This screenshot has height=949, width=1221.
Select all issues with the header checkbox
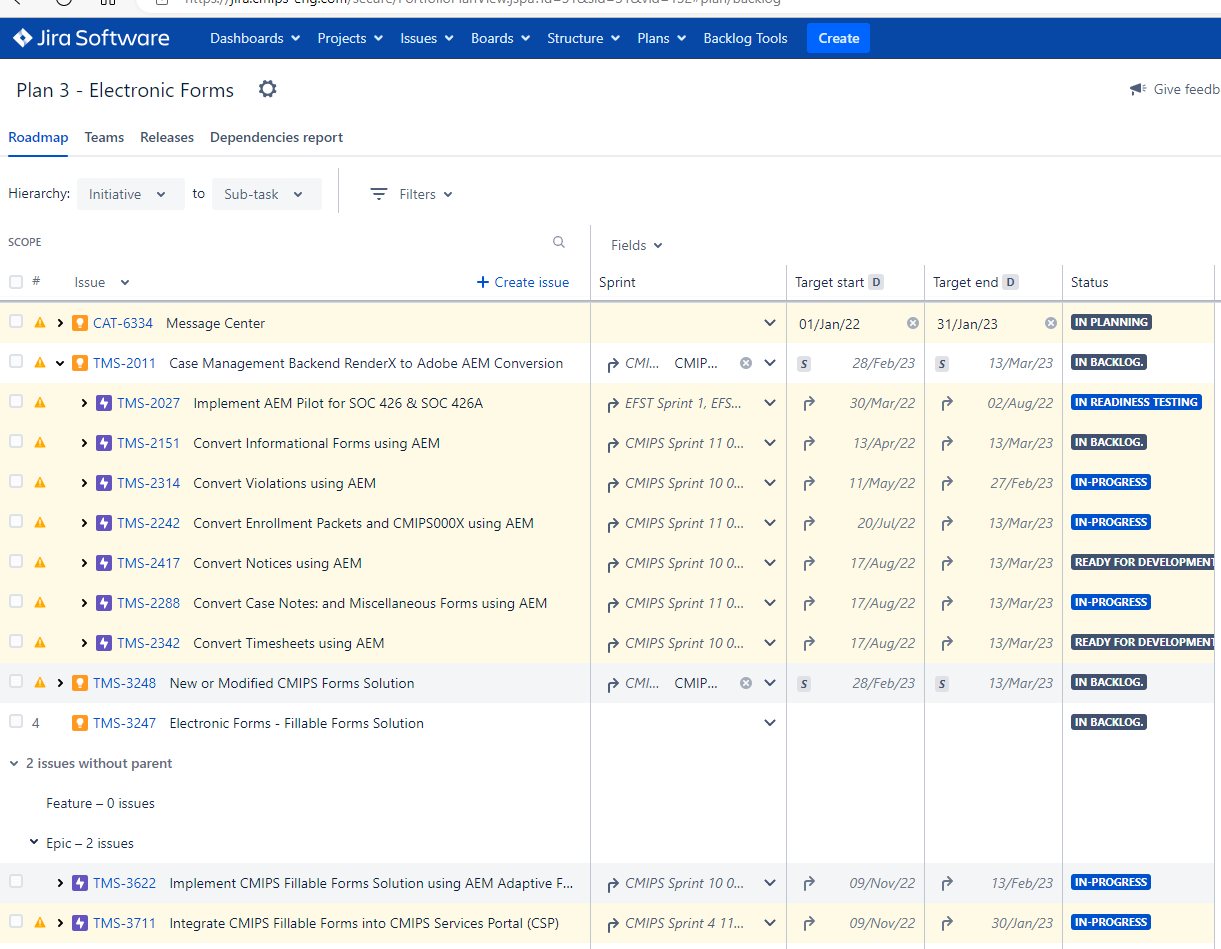(15, 281)
